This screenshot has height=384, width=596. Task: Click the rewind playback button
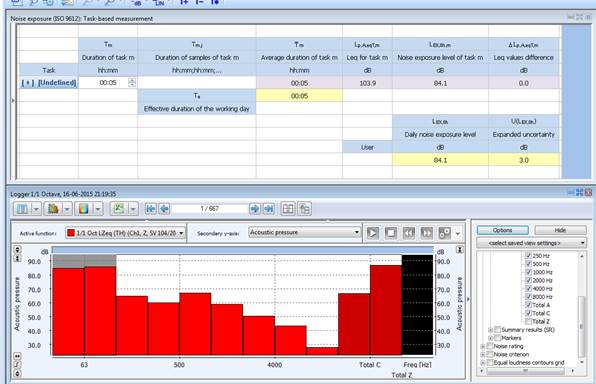tap(409, 233)
